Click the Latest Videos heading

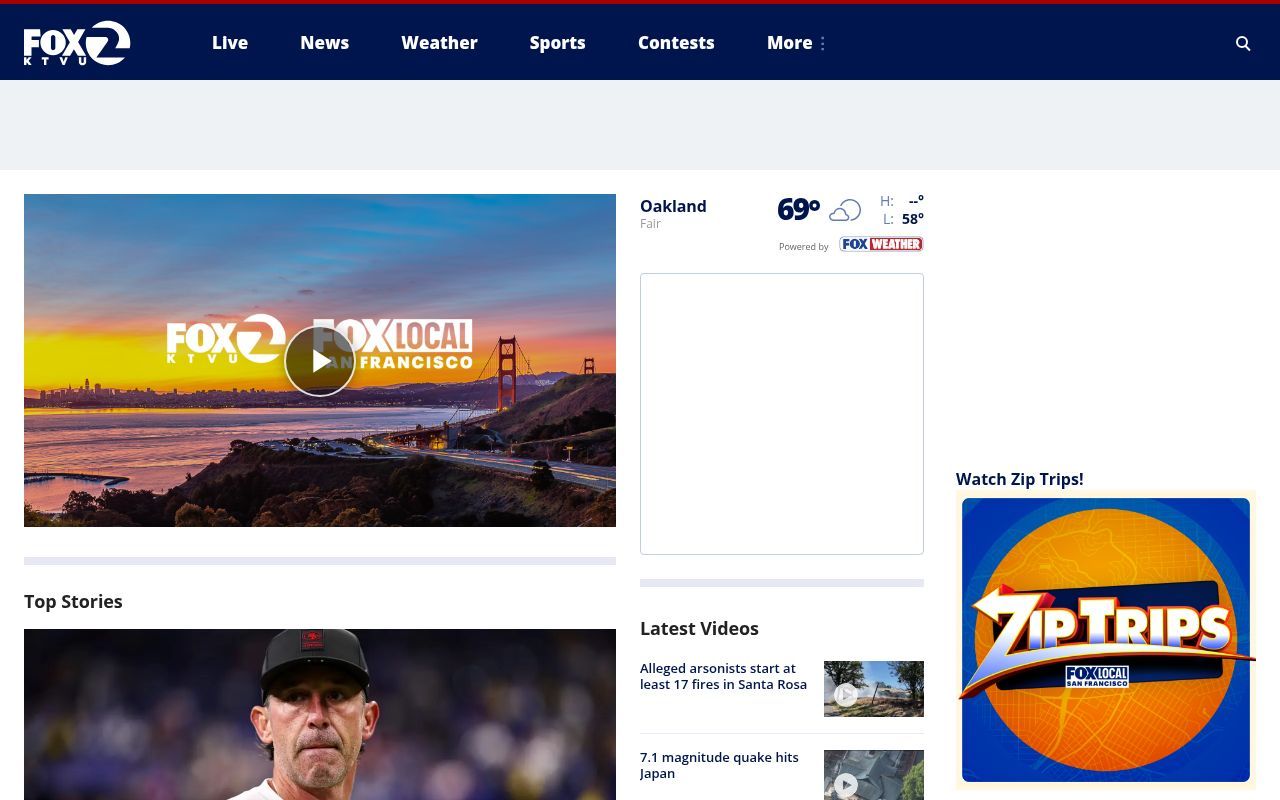699,628
